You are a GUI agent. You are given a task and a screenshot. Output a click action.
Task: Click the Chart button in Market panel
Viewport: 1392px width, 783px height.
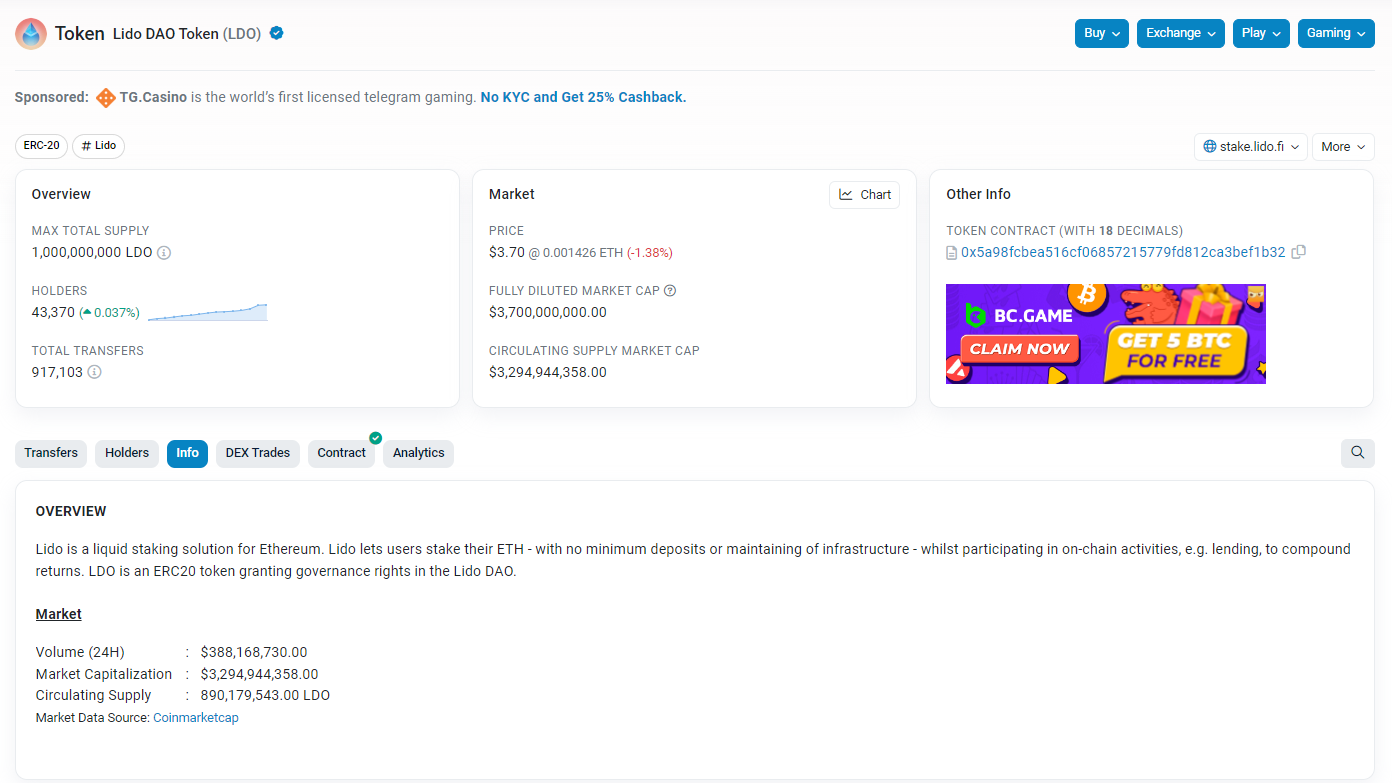pos(864,195)
